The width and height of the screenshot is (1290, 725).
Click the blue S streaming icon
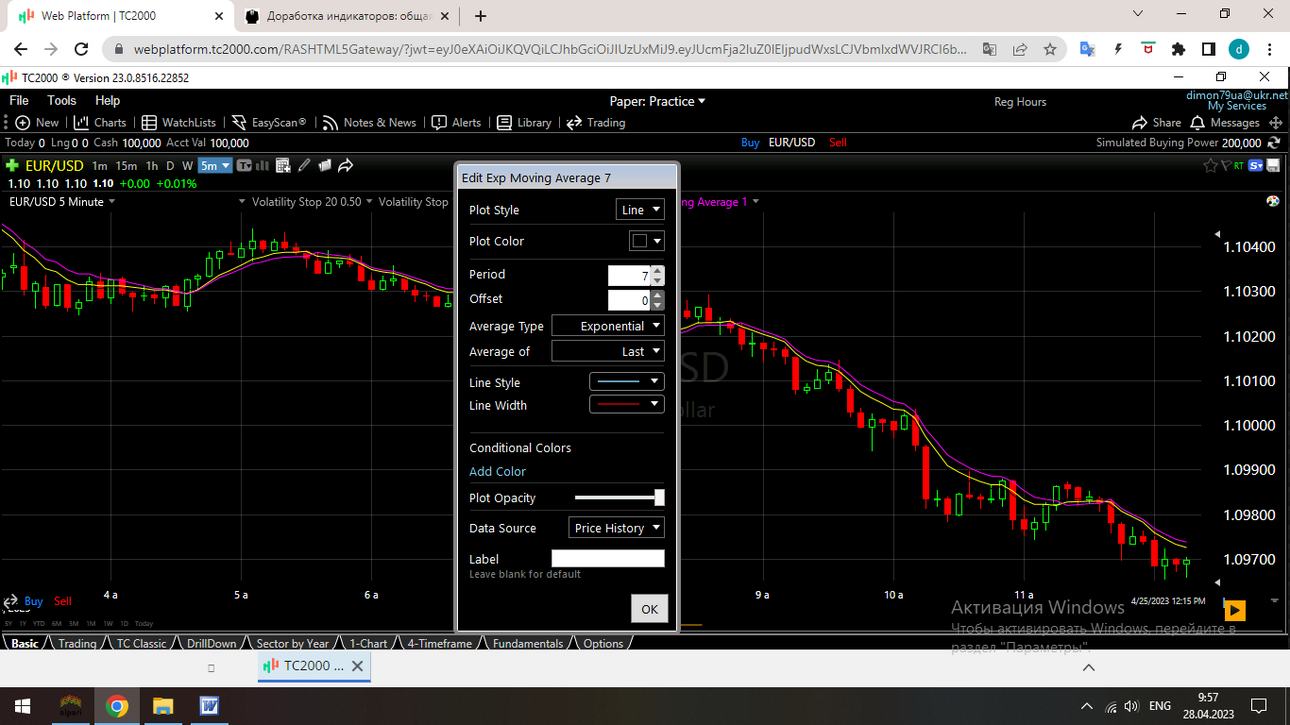click(1257, 165)
